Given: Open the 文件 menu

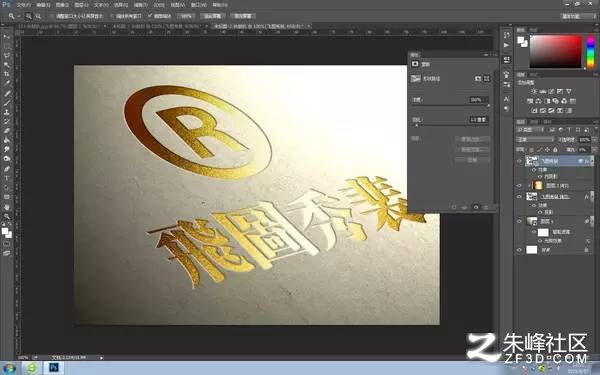Looking at the screenshot, I should click(x=23, y=5).
